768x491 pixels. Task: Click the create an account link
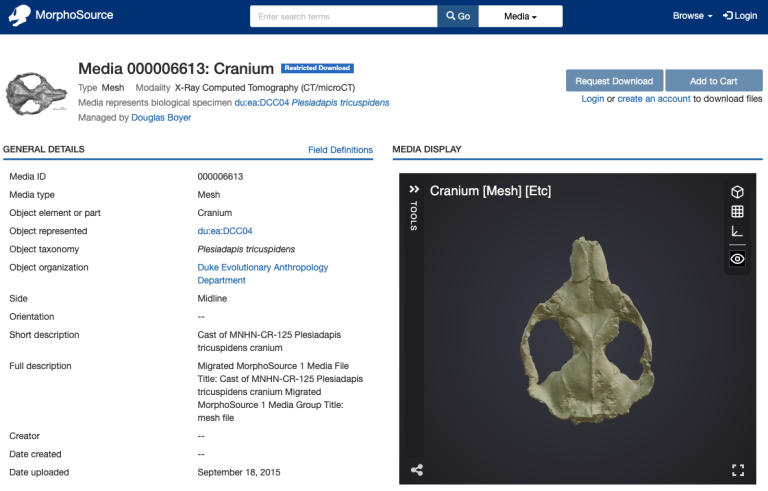click(654, 99)
